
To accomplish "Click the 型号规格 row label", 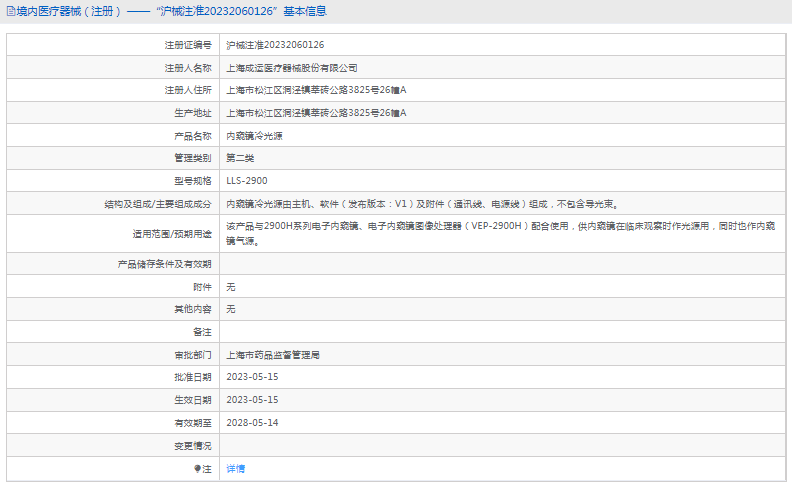I will pos(193,181).
